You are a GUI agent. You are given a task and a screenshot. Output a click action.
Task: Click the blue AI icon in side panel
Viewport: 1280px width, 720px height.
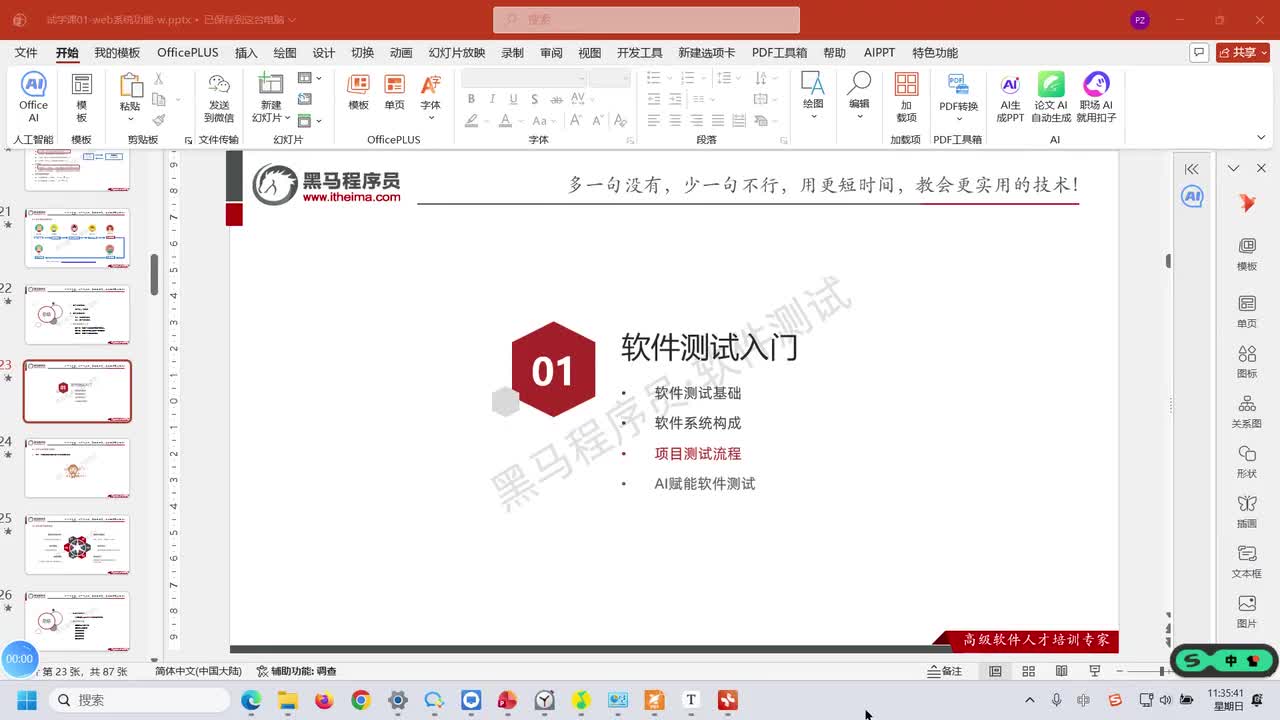1192,197
